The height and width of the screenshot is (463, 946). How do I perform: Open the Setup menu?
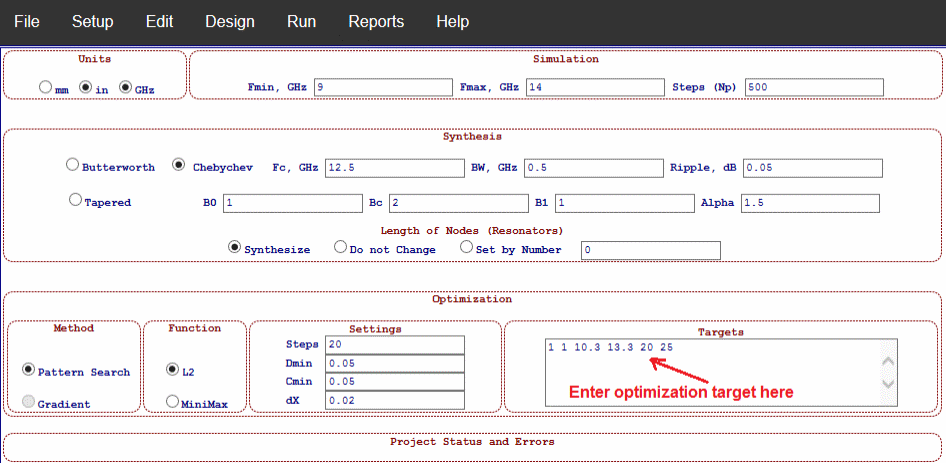92,21
